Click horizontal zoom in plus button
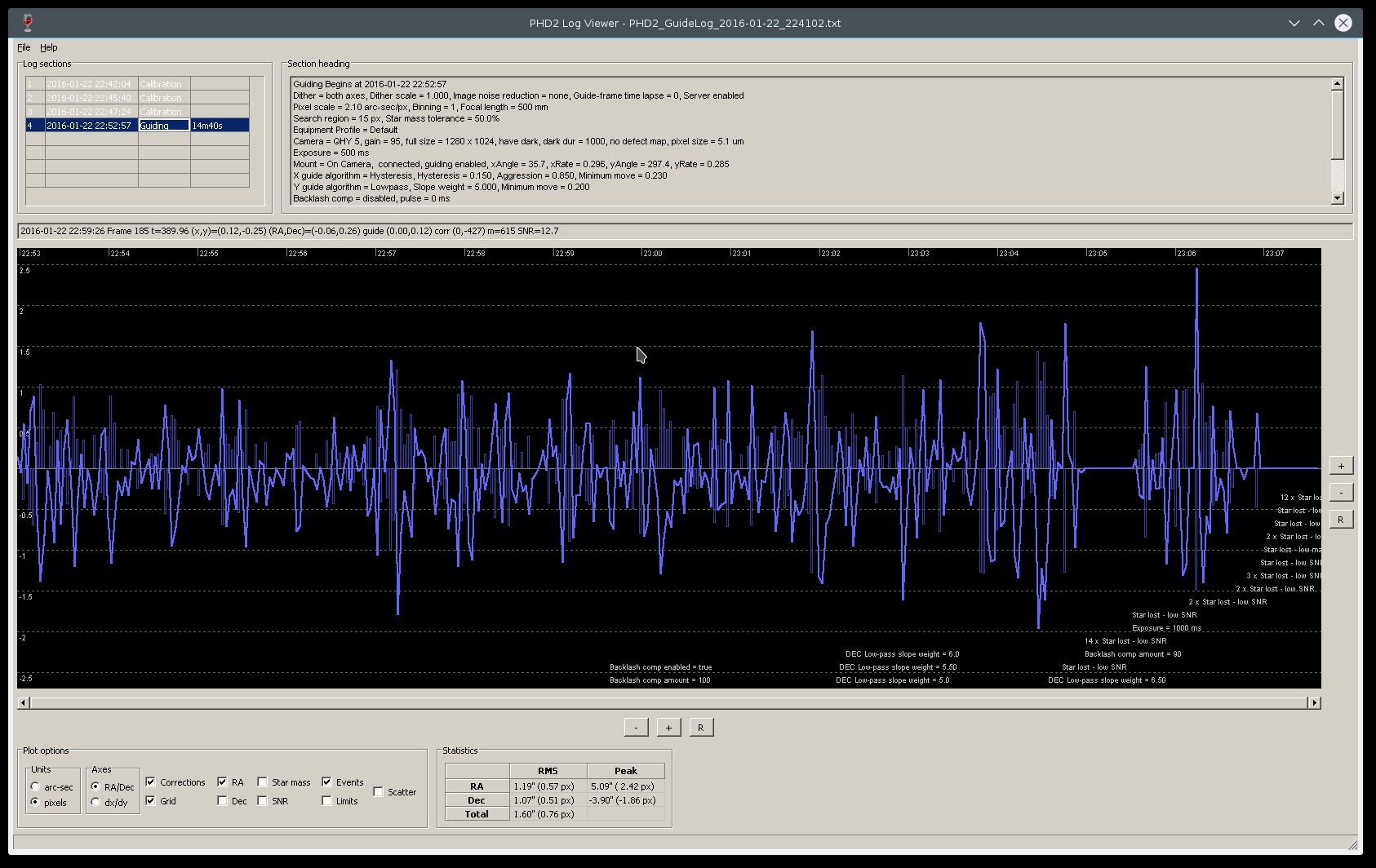 (668, 728)
